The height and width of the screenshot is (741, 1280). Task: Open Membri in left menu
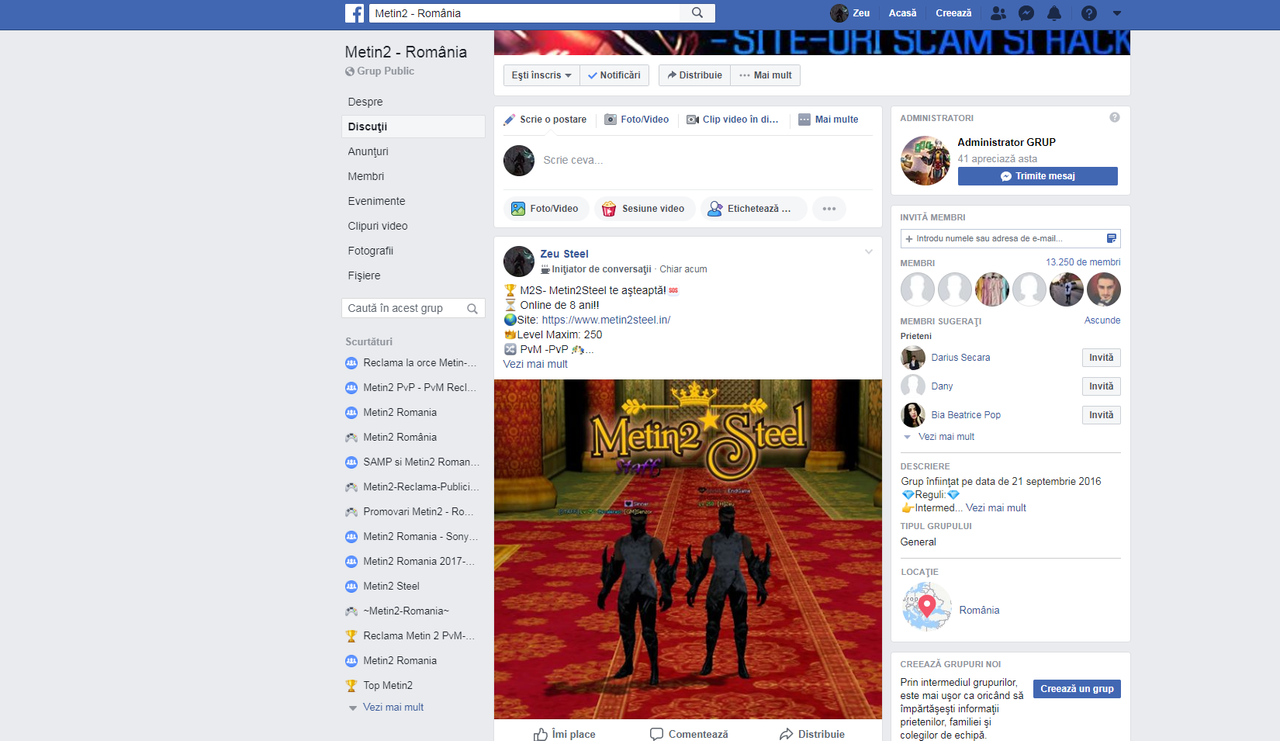(x=366, y=177)
